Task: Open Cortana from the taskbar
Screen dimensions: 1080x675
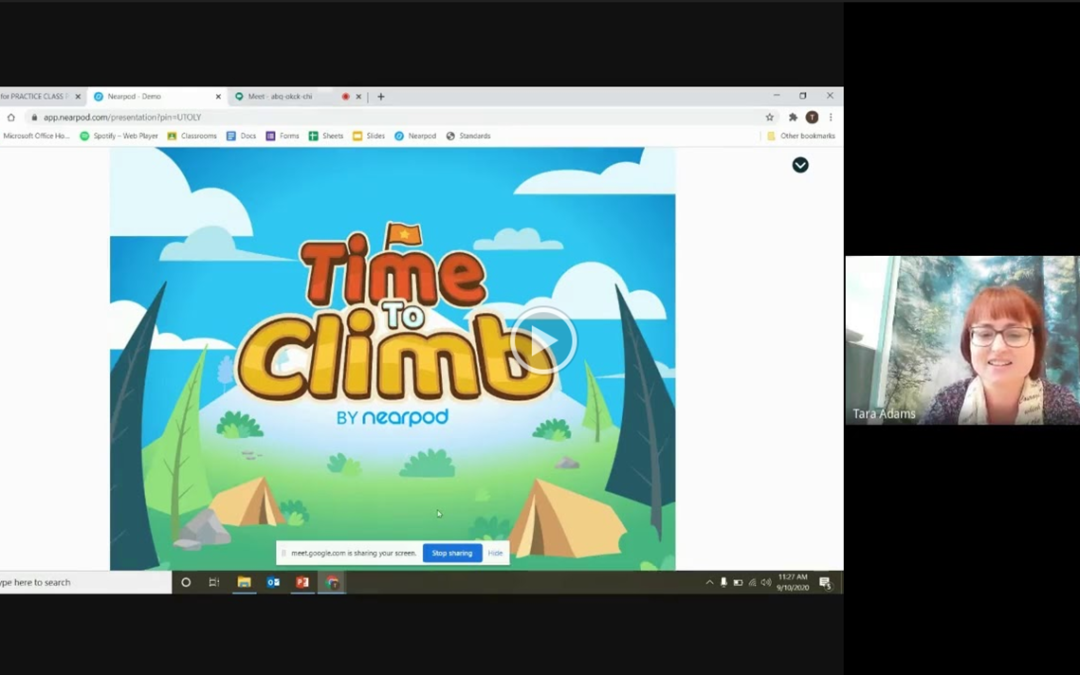Action: [x=185, y=582]
